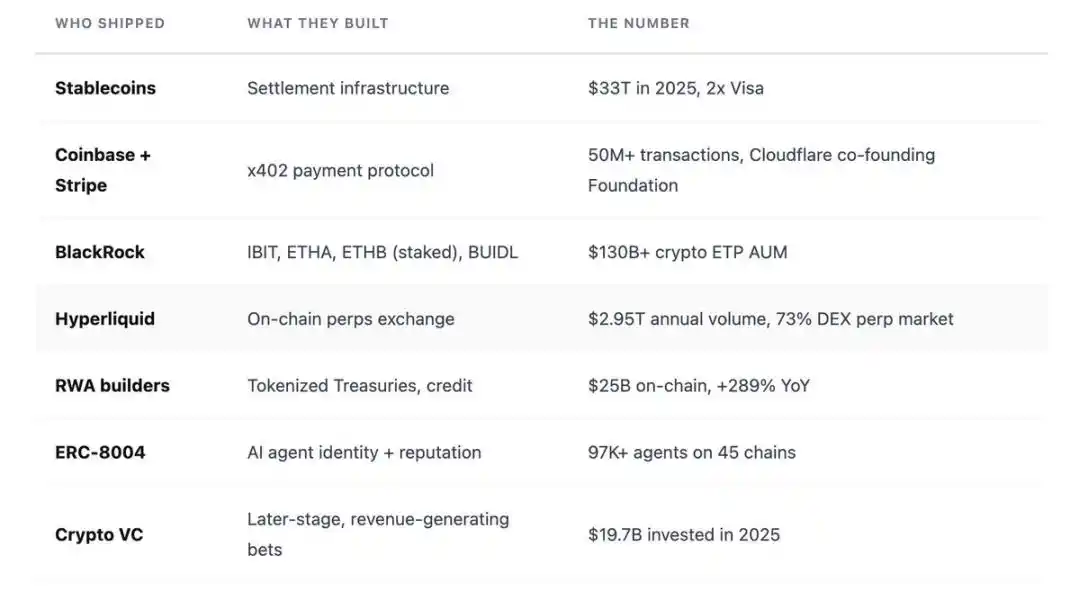Click the BlackRock row name
The height and width of the screenshot is (600, 1079).
(x=100, y=252)
